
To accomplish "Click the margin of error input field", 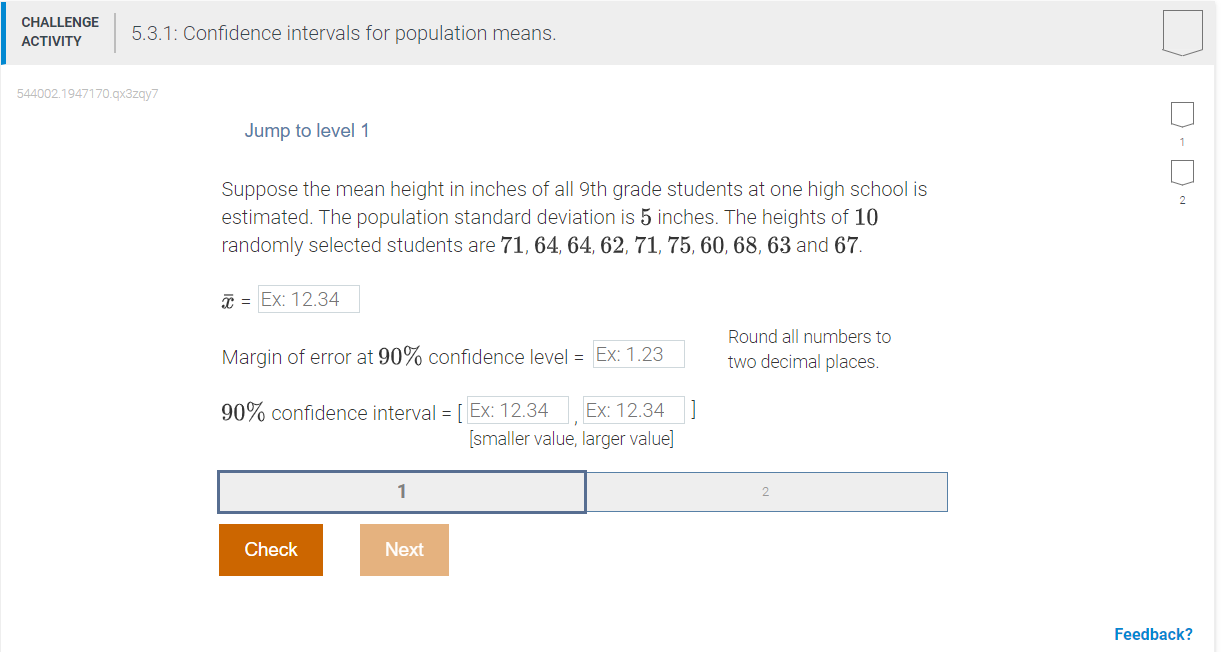I will 638,353.
